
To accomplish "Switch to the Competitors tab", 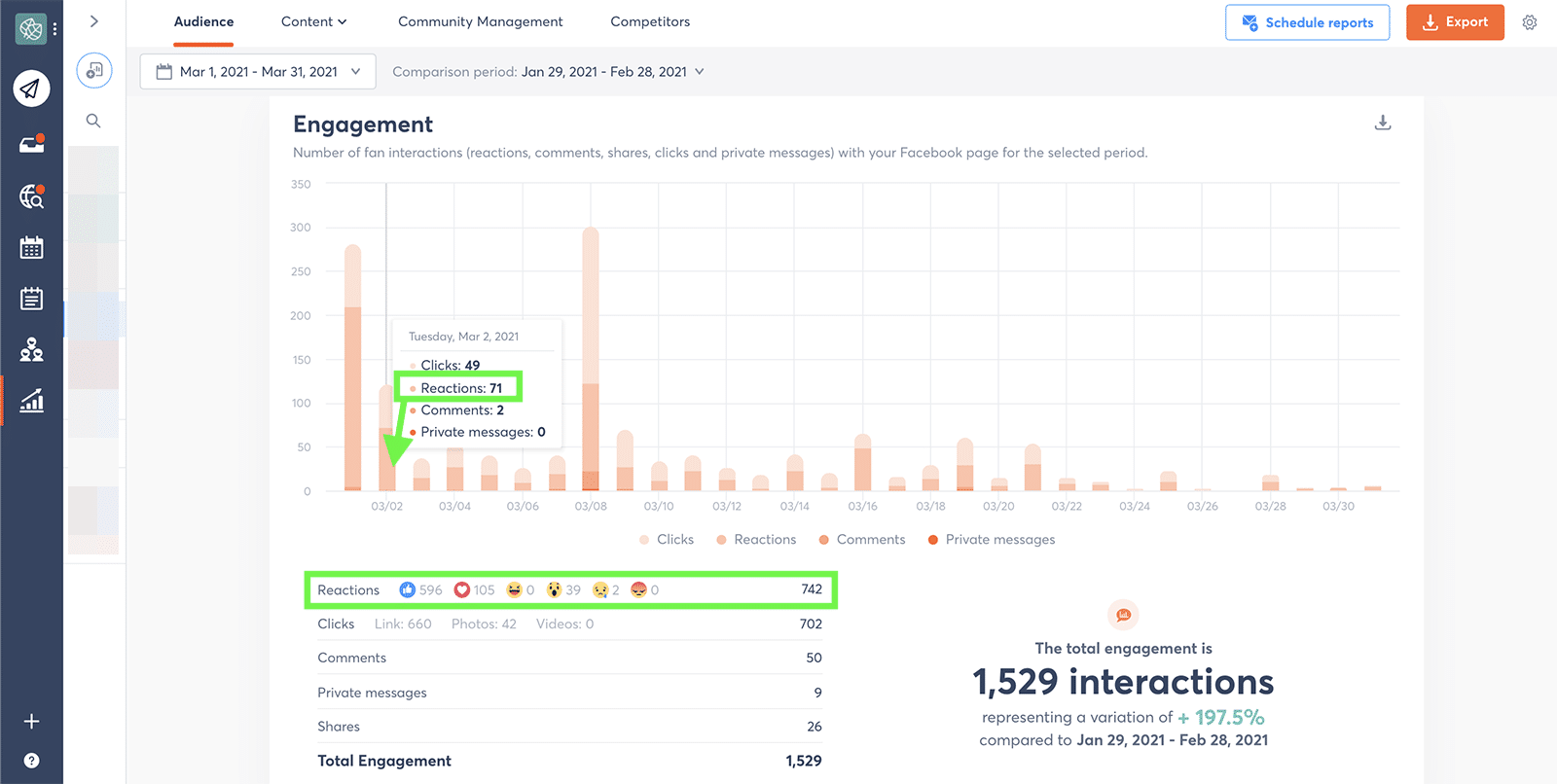I will coord(650,21).
